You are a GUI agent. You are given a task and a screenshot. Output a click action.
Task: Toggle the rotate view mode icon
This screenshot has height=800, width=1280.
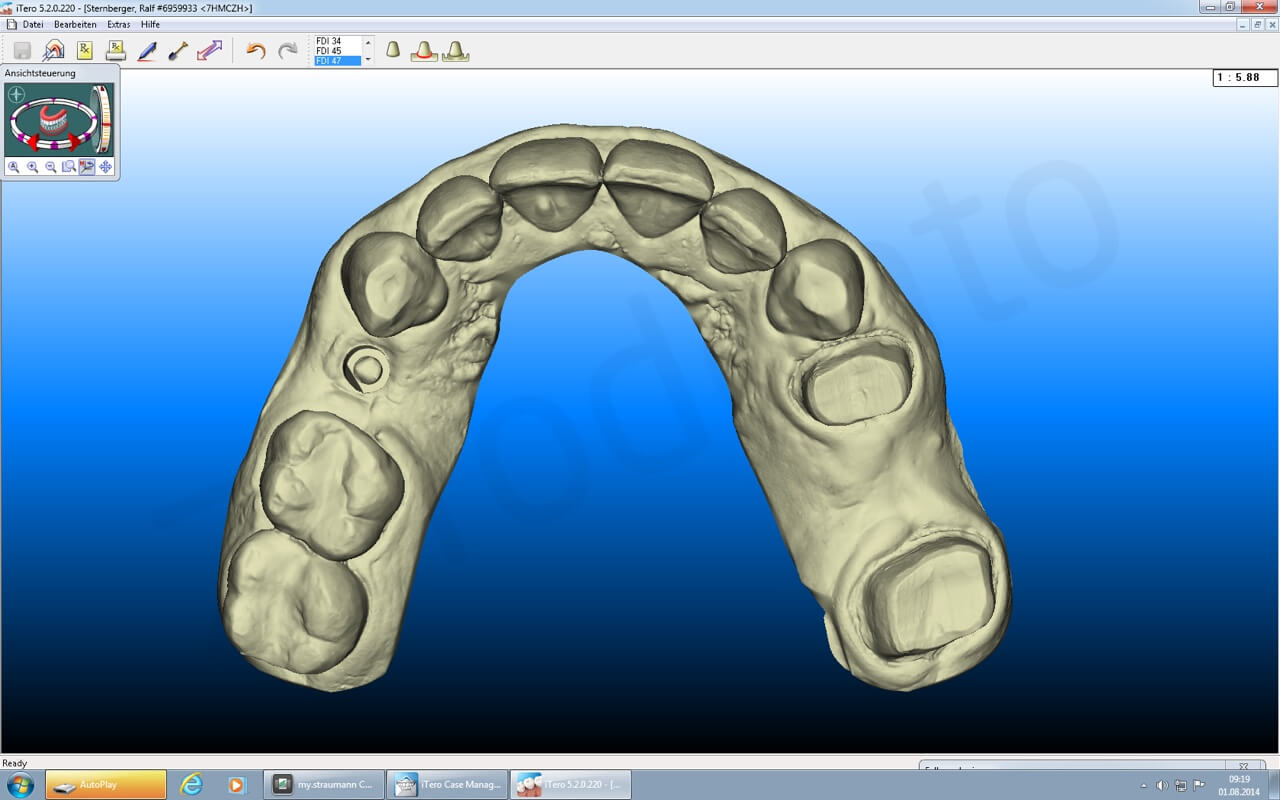tap(87, 167)
